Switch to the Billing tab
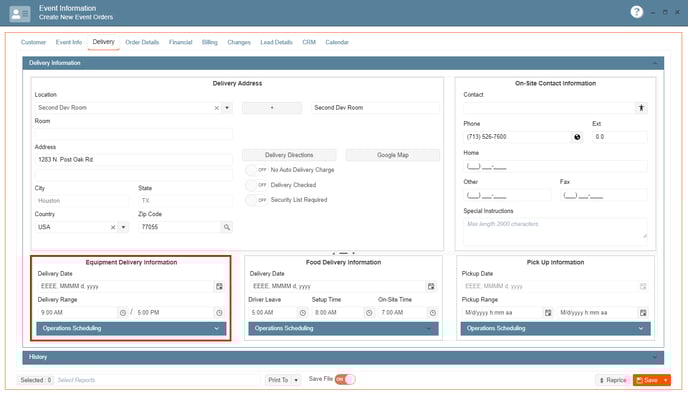 (x=210, y=42)
